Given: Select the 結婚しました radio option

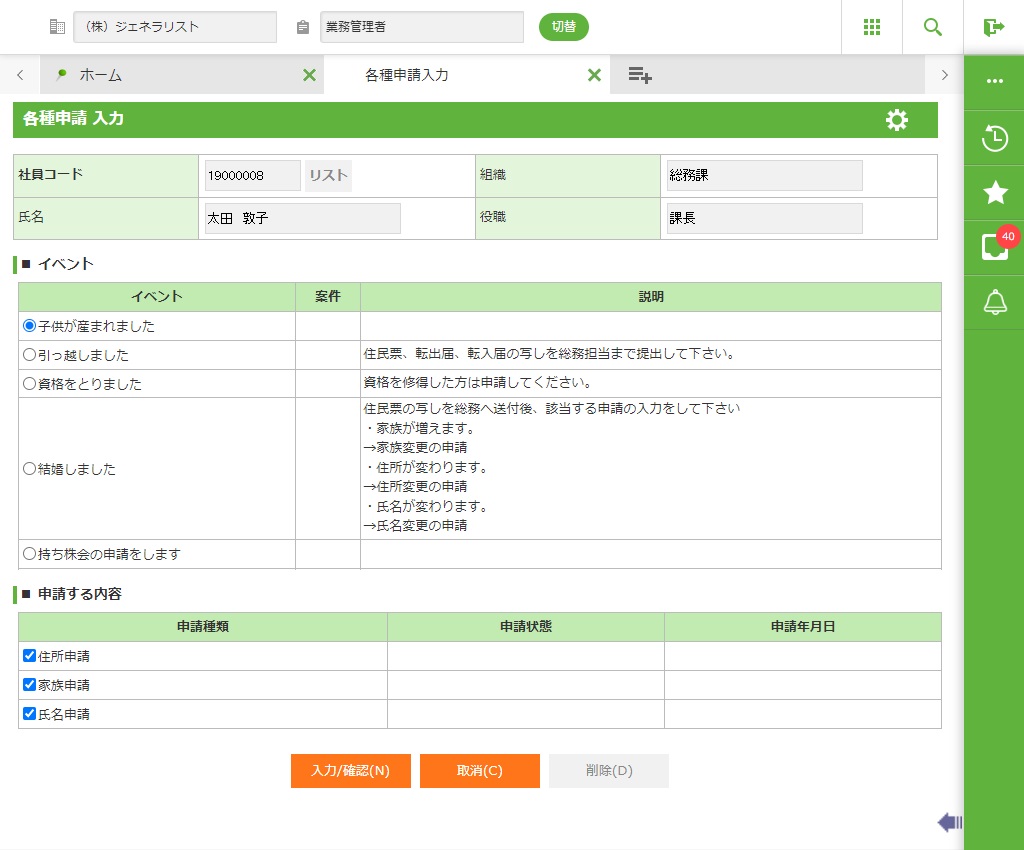Looking at the screenshot, I should 29,469.
